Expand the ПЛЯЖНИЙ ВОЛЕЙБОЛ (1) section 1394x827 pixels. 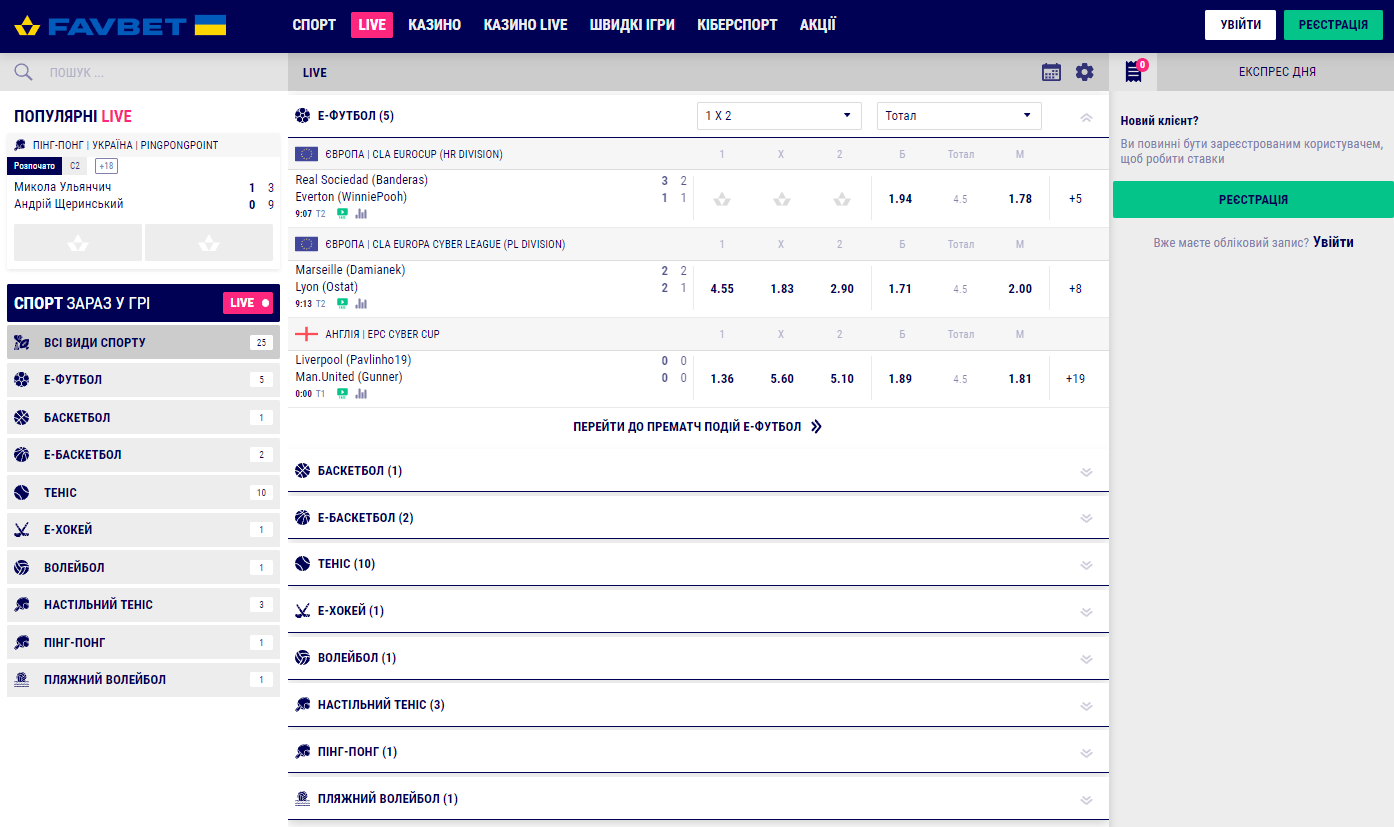(x=1087, y=800)
